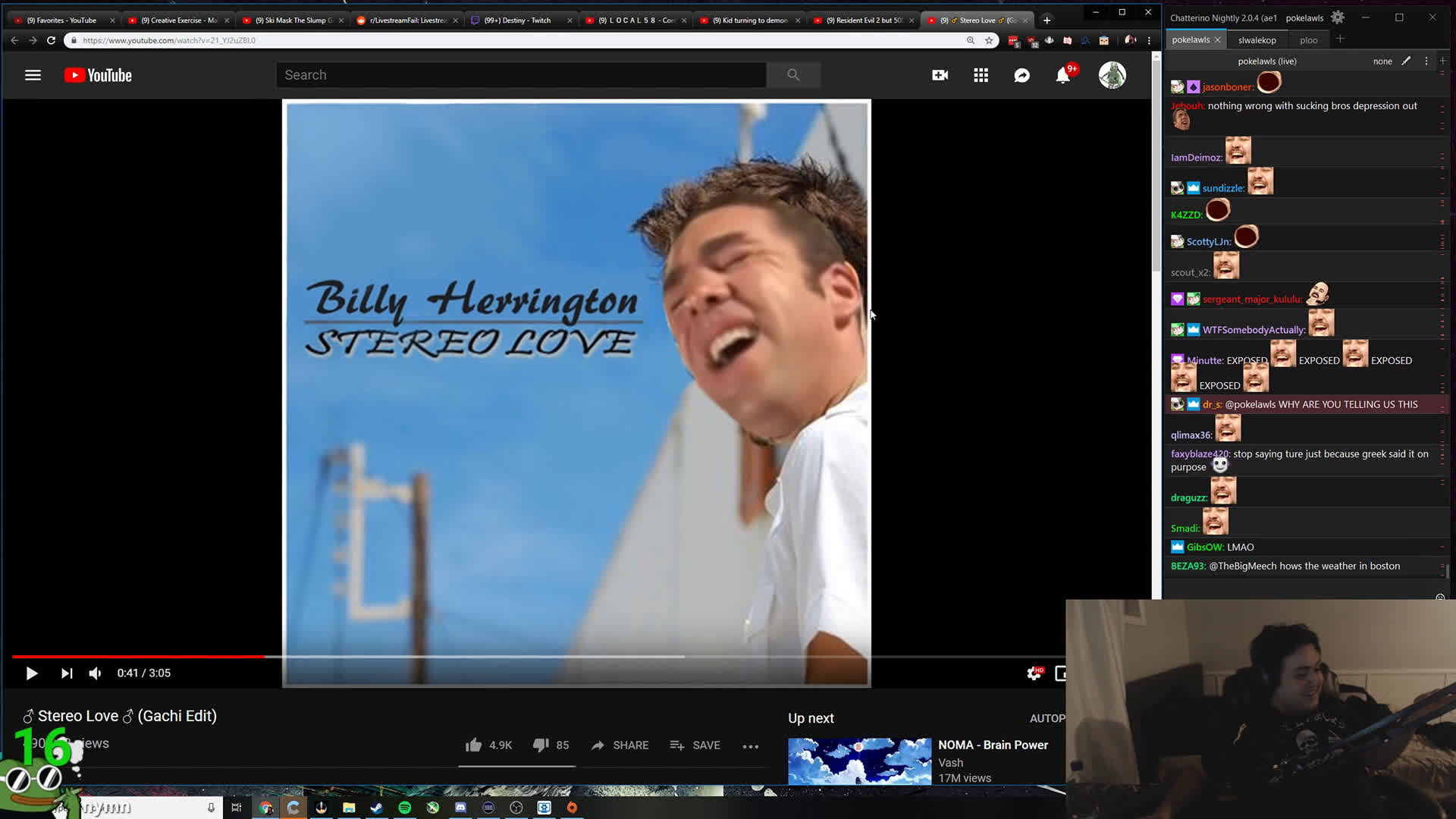This screenshot has height=819, width=1456.
Task: Open the create video camera icon
Action: pyautogui.click(x=940, y=75)
